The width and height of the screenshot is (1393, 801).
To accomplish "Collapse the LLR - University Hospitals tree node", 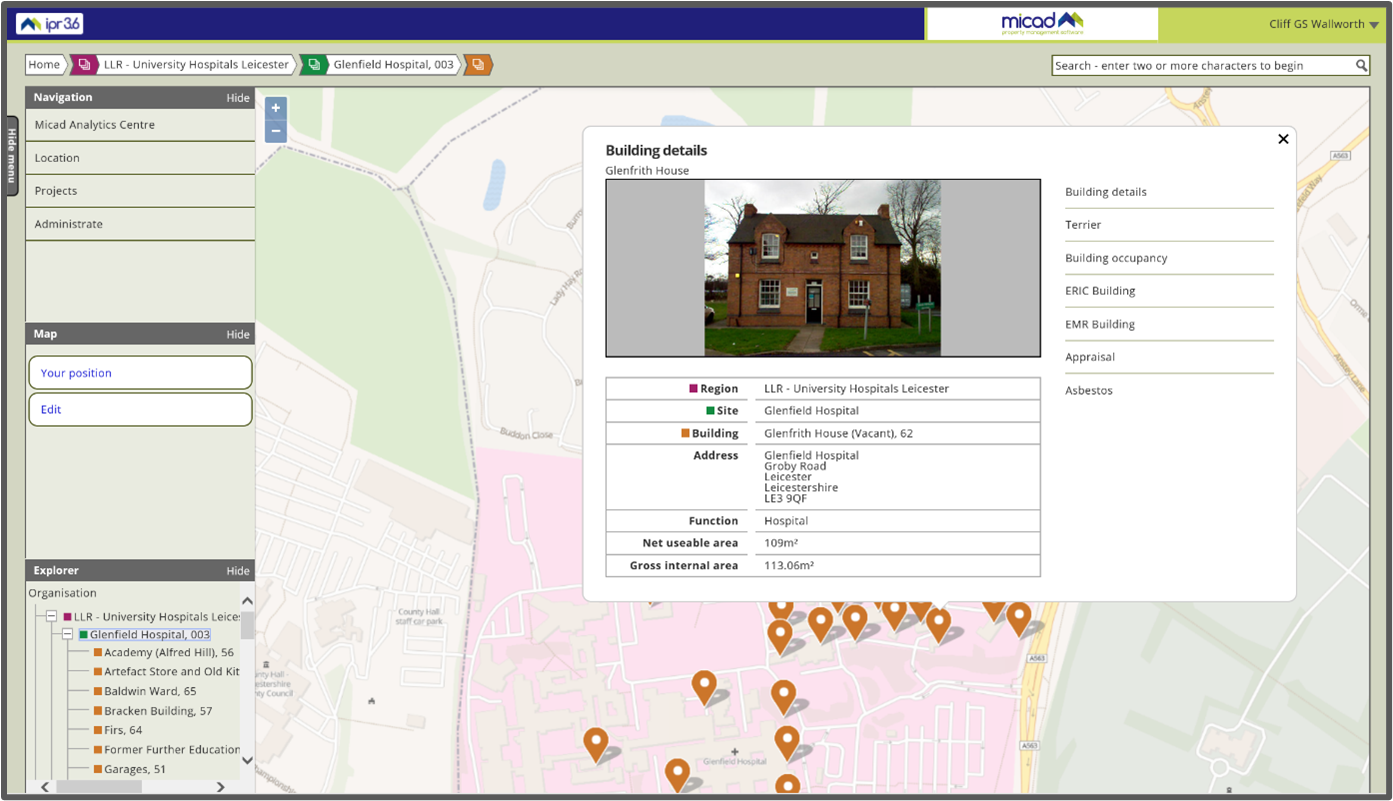I will point(51,617).
